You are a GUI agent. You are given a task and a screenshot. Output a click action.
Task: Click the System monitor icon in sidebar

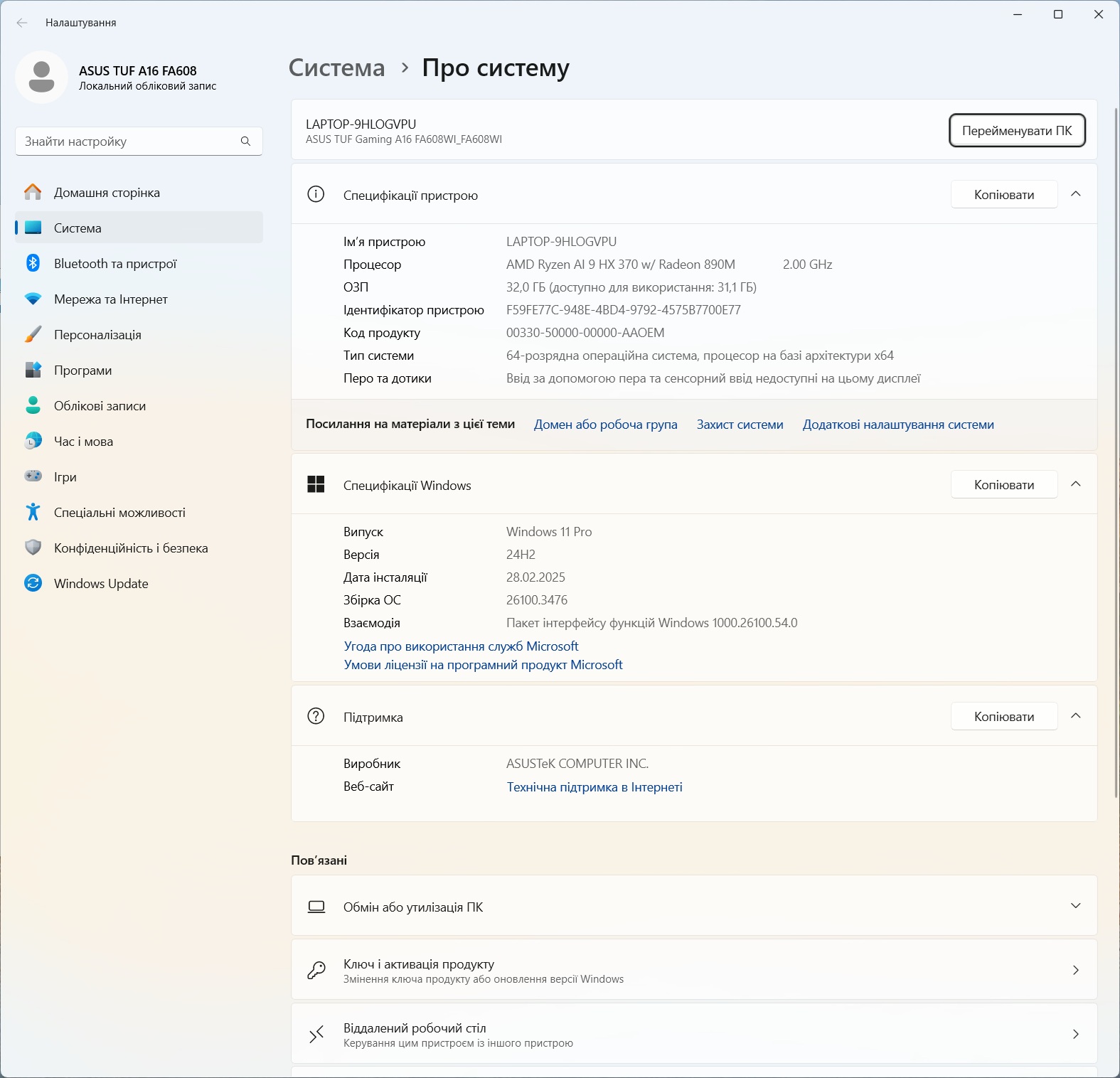click(33, 228)
